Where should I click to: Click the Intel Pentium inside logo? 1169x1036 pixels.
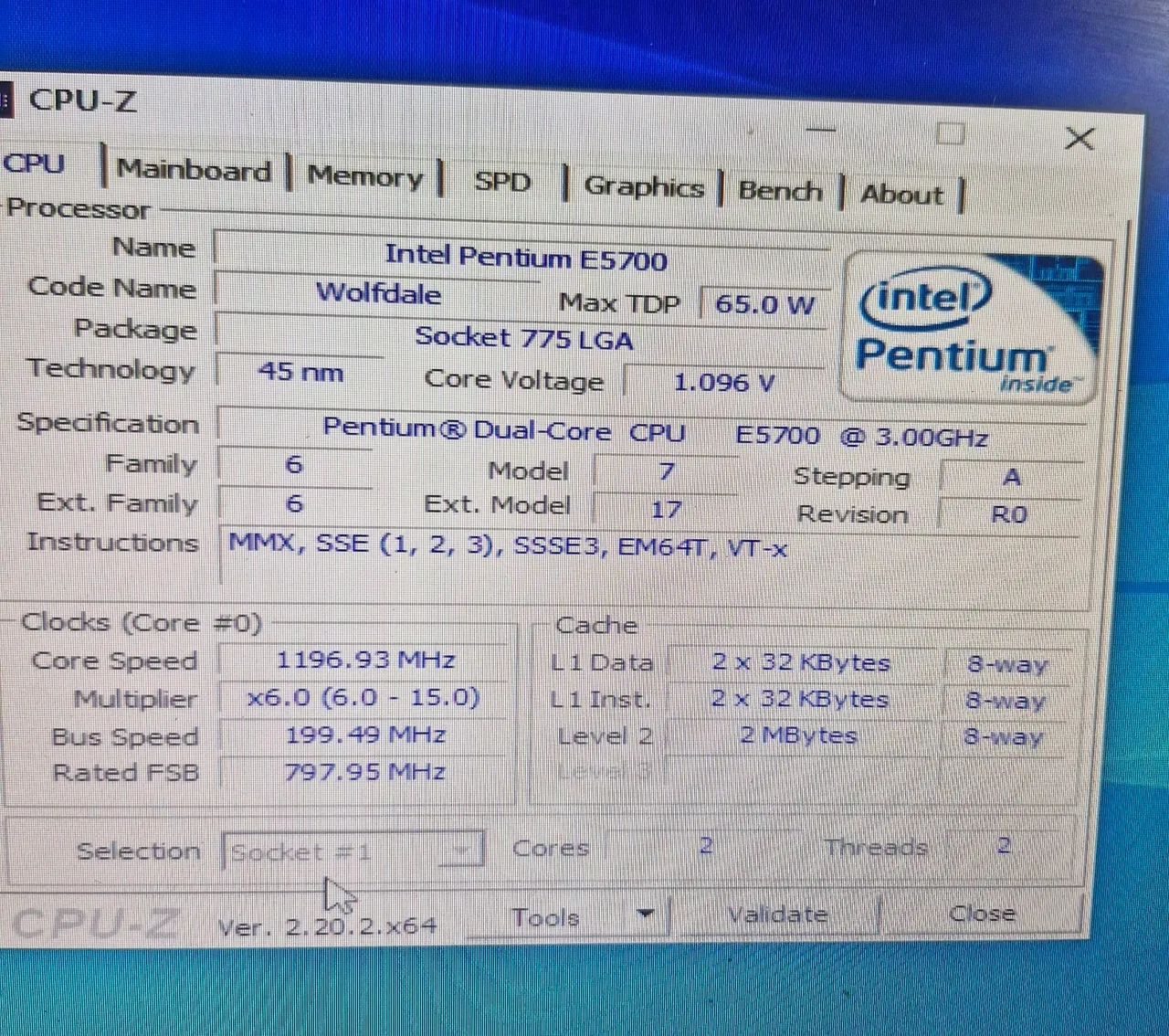(x=973, y=326)
